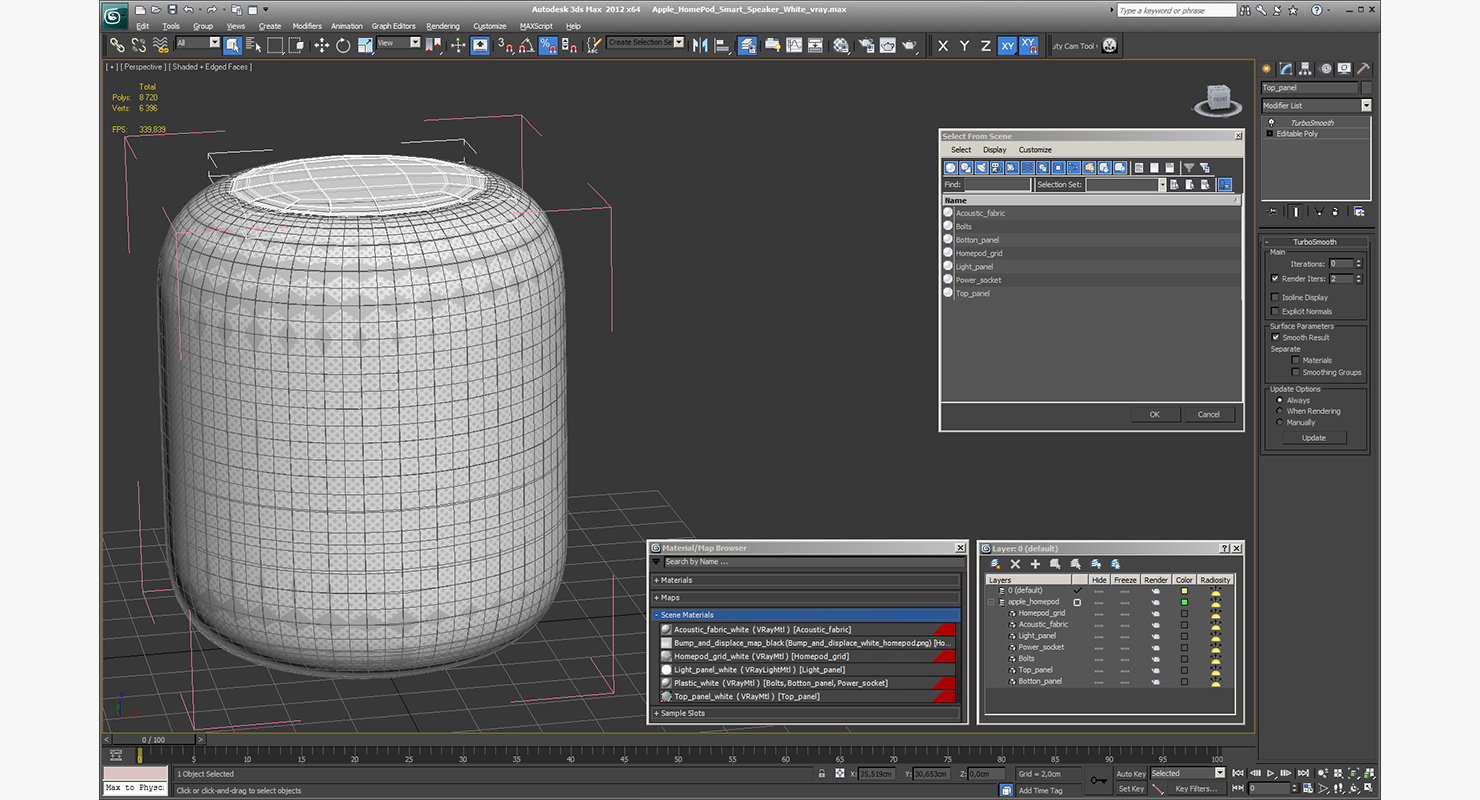This screenshot has width=1480, height=800.
Task: Add selected objects to layer plus icon
Action: tap(1035, 564)
